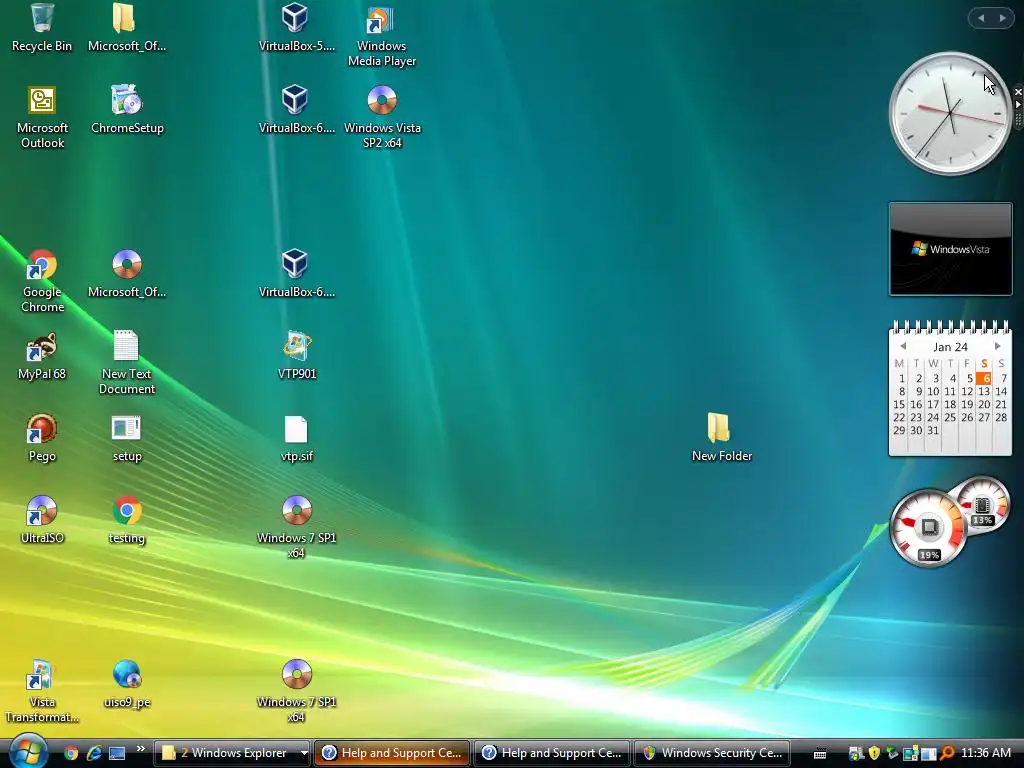Go to previous month in calendar gadget
Viewport: 1024px width, 768px height.
pos(903,346)
